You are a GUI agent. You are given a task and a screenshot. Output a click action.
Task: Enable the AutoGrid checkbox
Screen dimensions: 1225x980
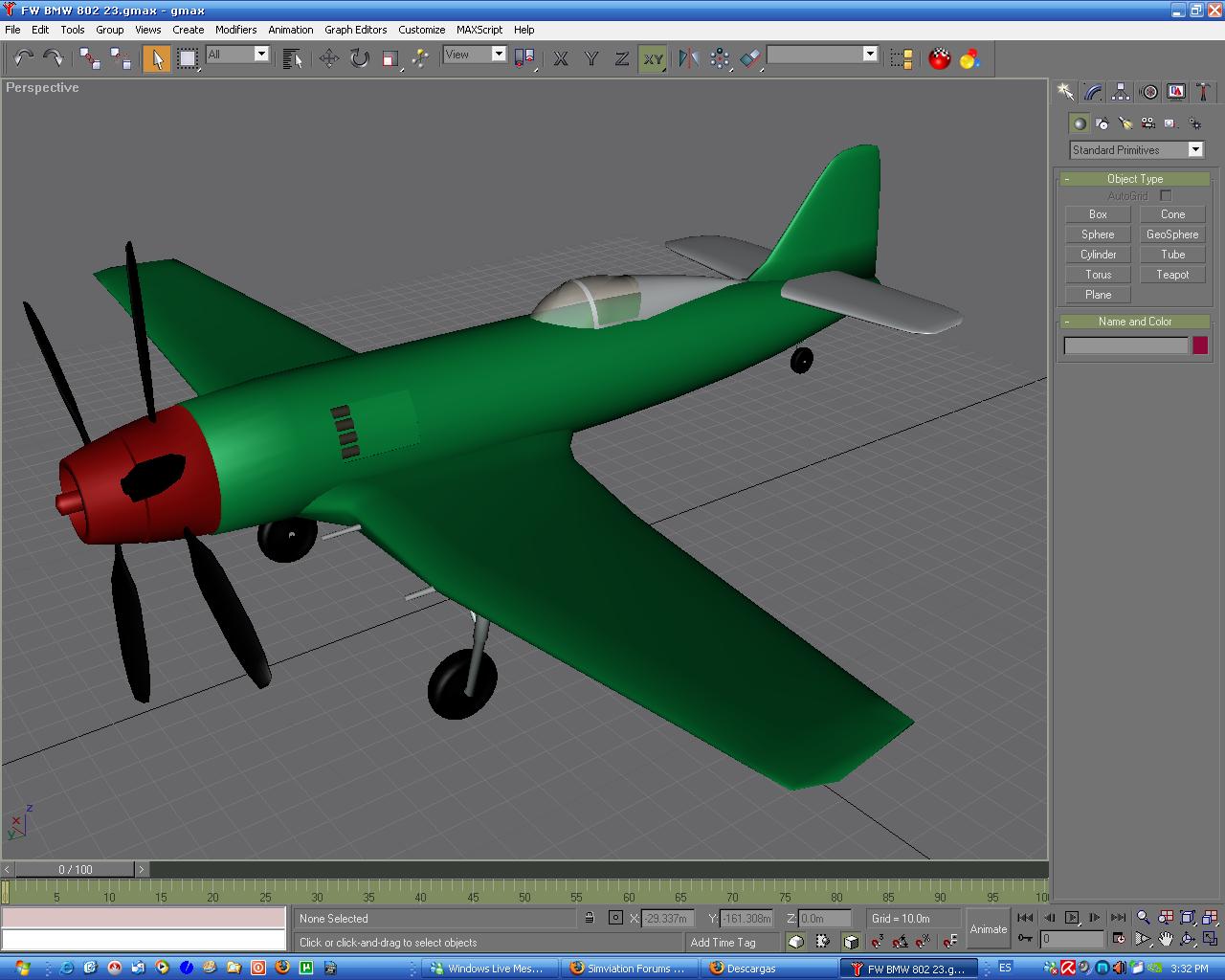1166,196
